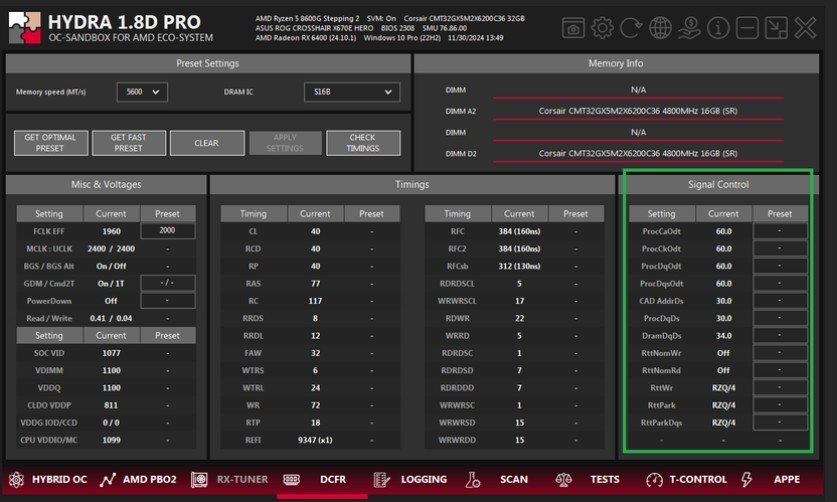Click the RFC value 384 (160ns)

(519, 231)
